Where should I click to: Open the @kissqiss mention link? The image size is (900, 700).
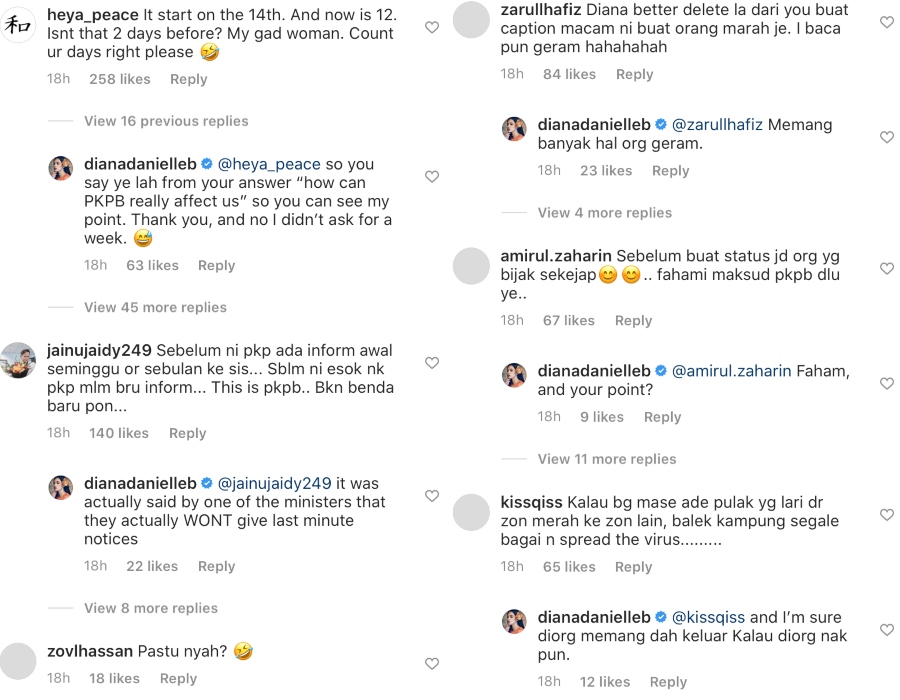pyautogui.click(x=708, y=617)
